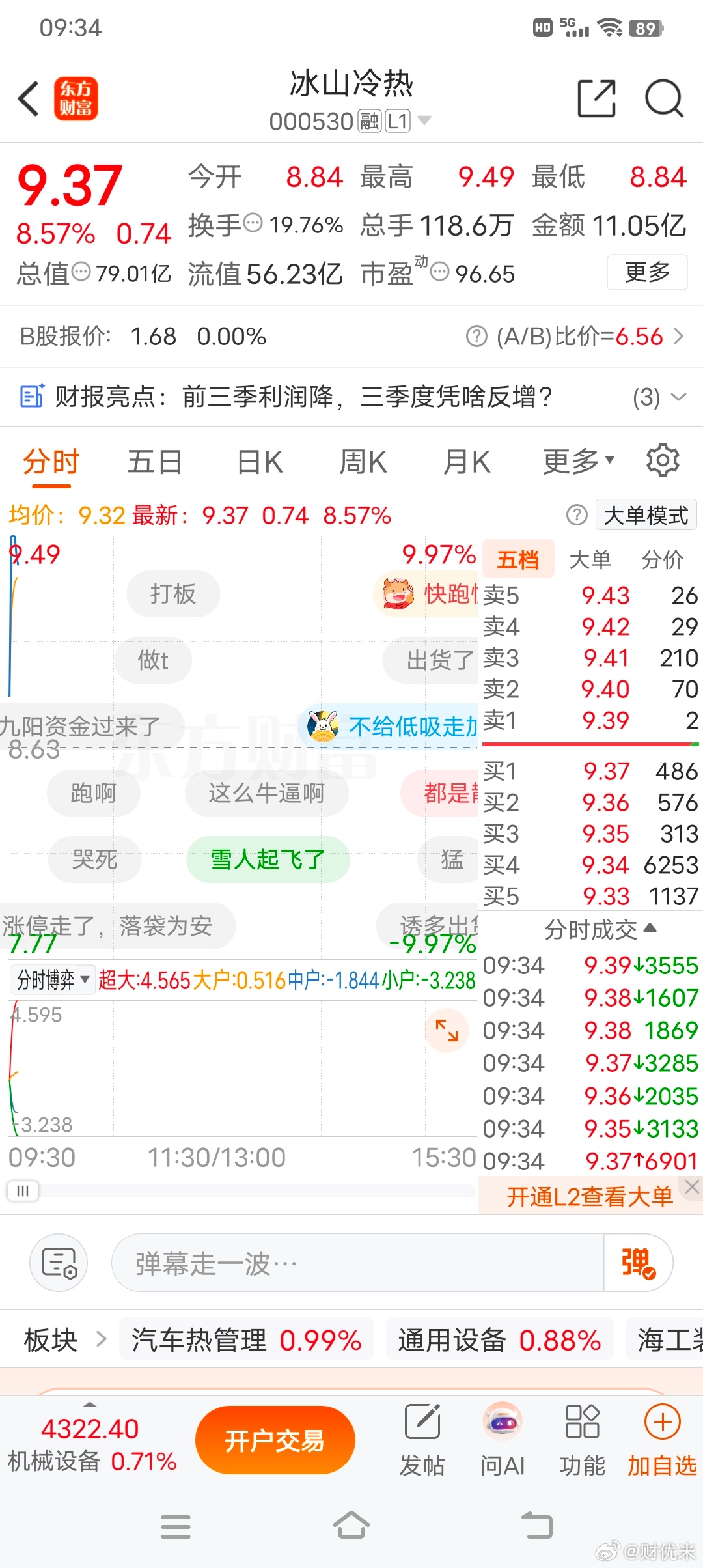Tap the Android back button
The image size is (703, 1568).
[x=536, y=1526]
